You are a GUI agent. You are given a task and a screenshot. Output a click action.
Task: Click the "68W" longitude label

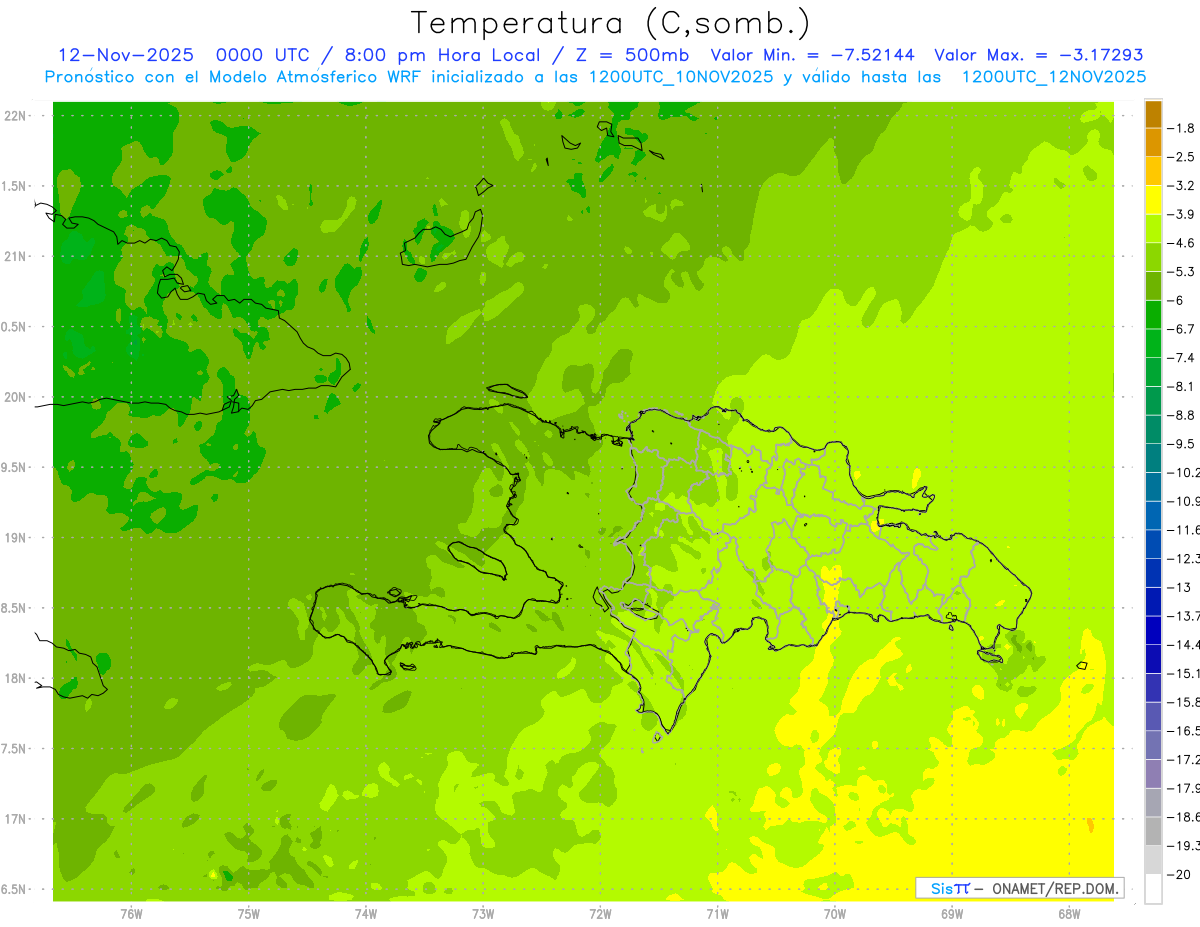[1069, 914]
